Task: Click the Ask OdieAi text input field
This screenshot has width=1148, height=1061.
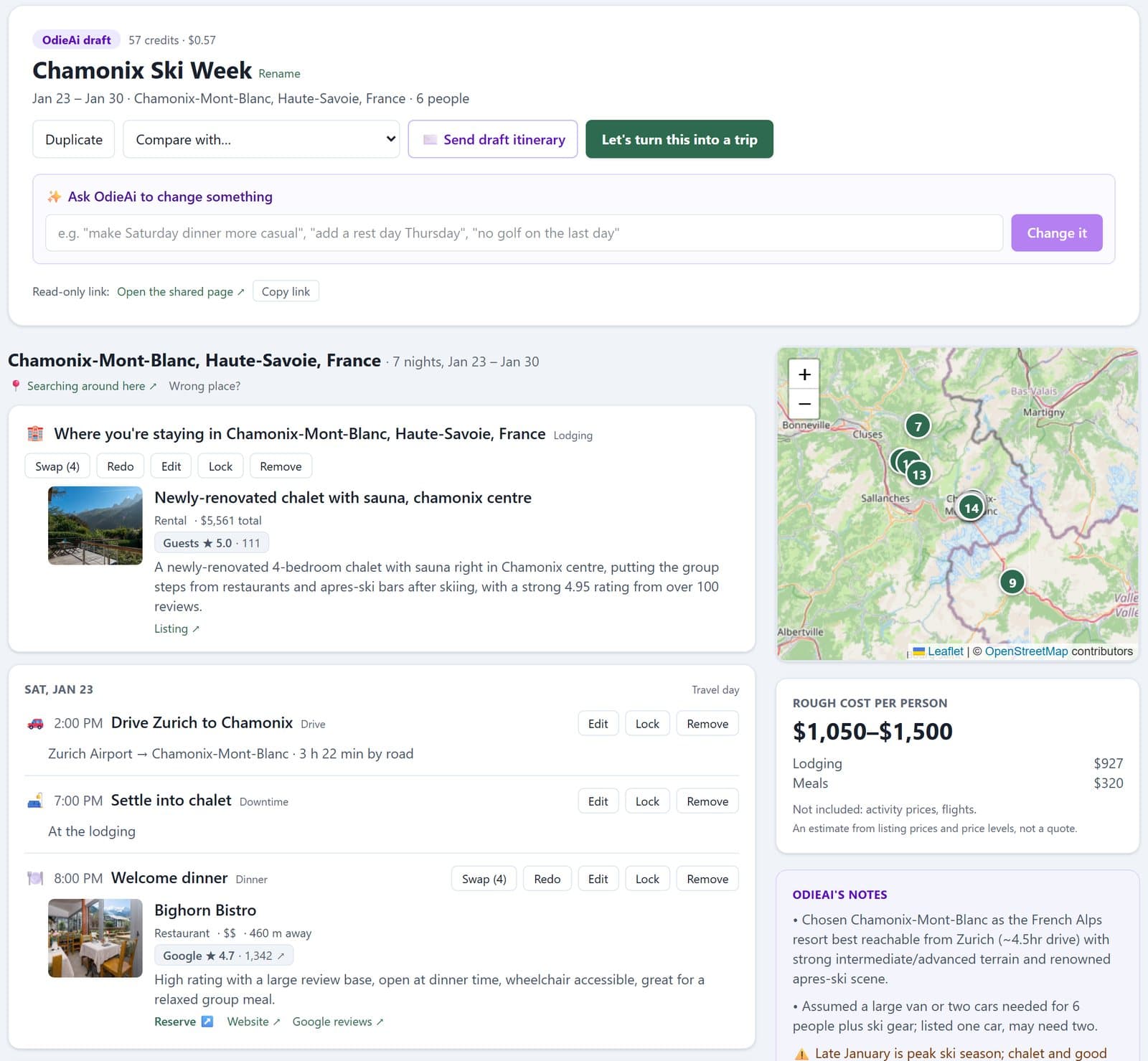Action: pyautogui.click(x=524, y=233)
